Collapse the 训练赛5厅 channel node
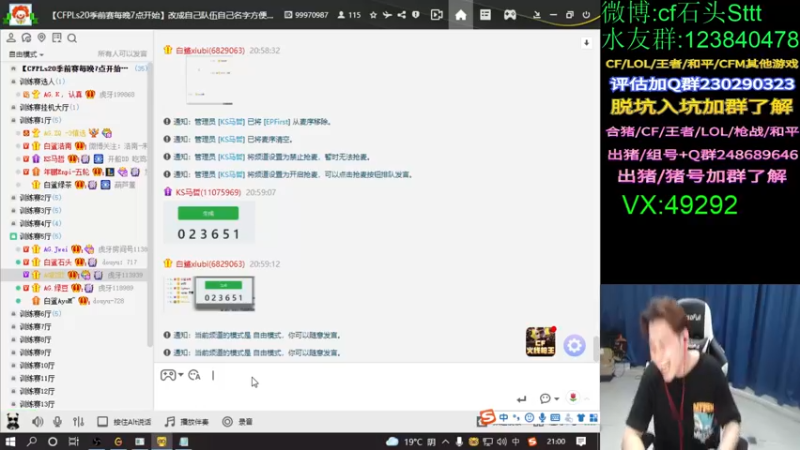The width and height of the screenshot is (800, 450). (13, 236)
